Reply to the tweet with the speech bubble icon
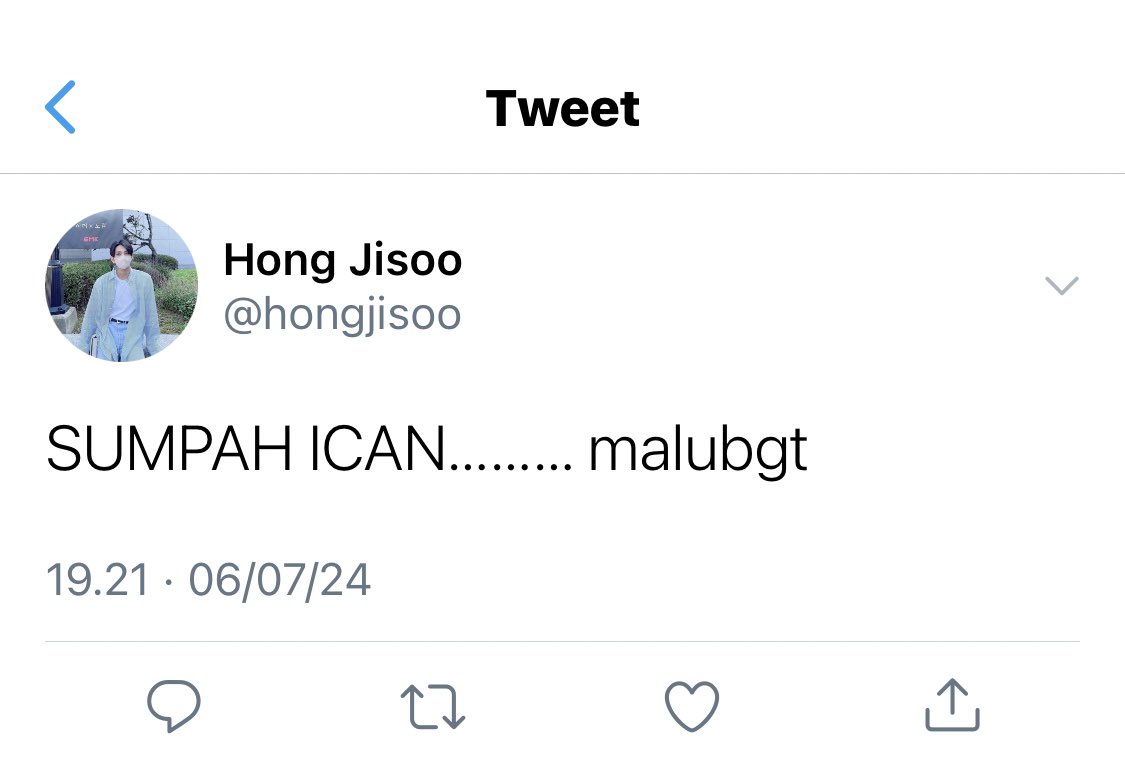 [174, 706]
